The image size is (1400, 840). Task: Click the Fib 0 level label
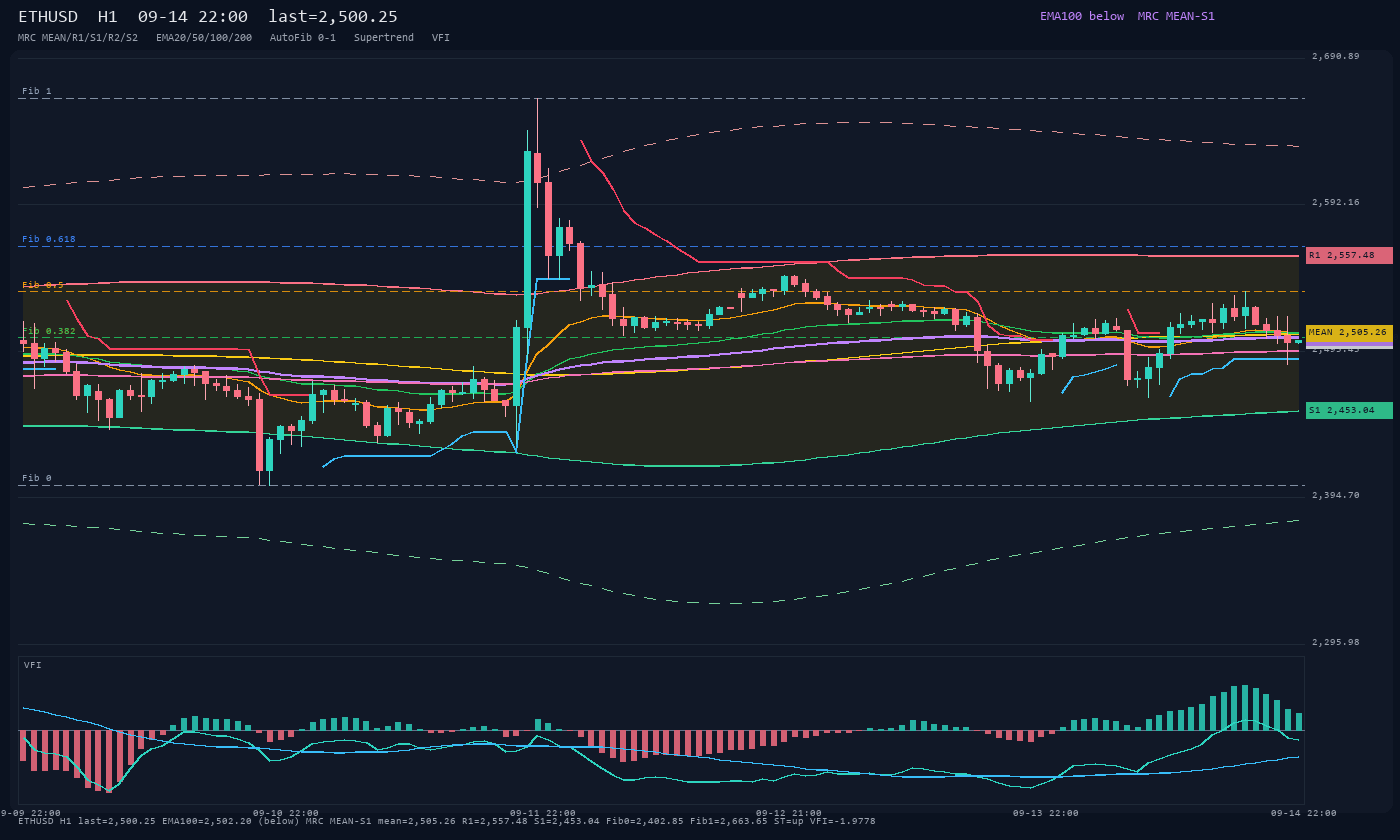(37, 478)
